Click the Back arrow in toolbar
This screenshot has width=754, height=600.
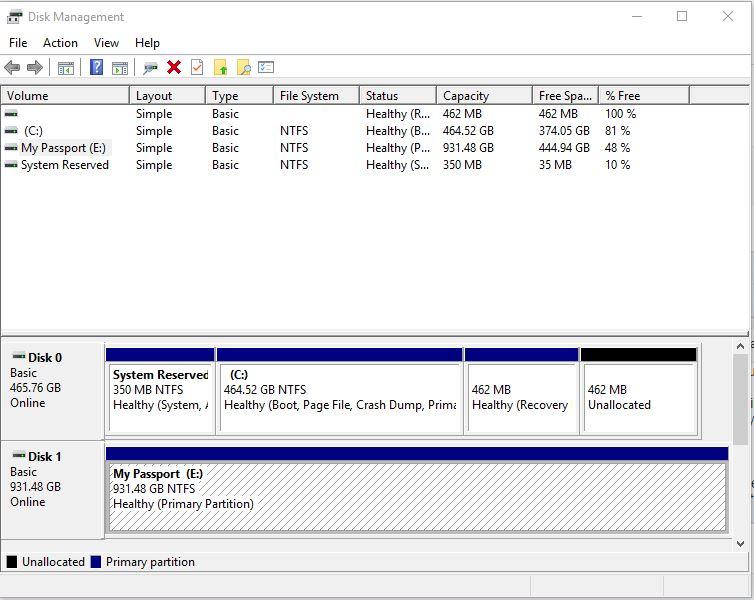(x=12, y=67)
